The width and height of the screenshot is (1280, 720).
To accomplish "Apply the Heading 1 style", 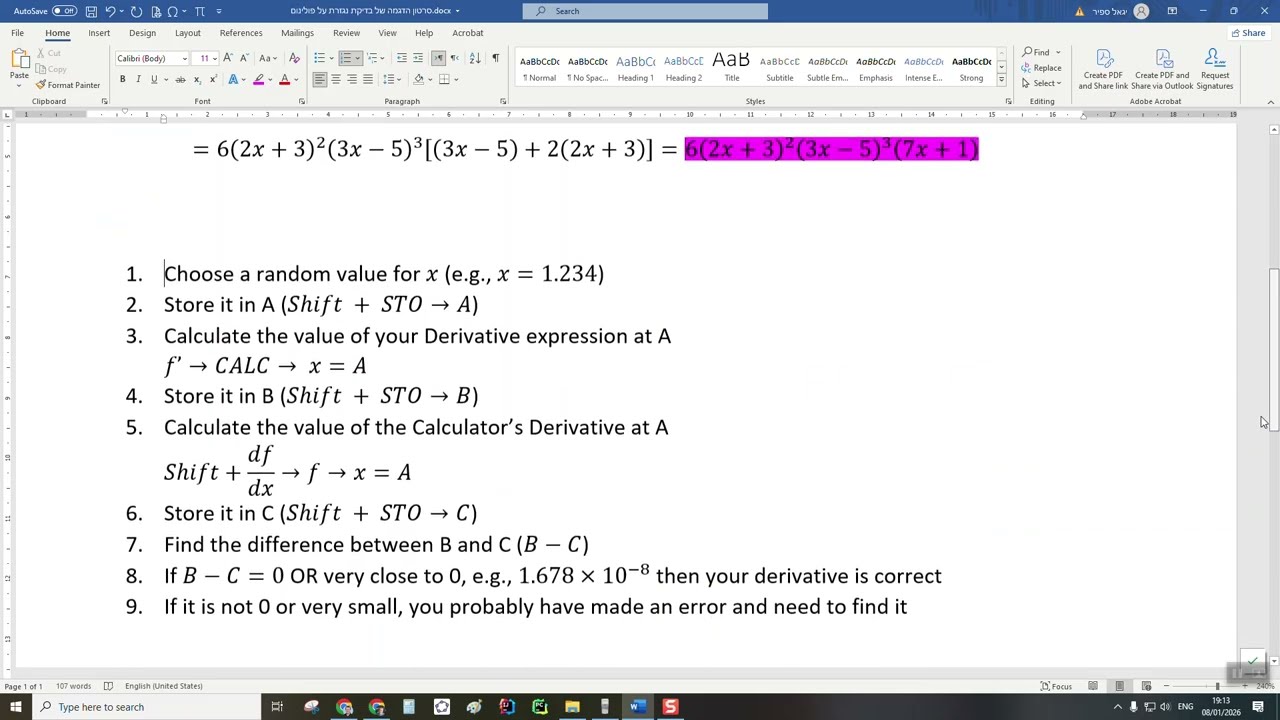I will [635, 68].
